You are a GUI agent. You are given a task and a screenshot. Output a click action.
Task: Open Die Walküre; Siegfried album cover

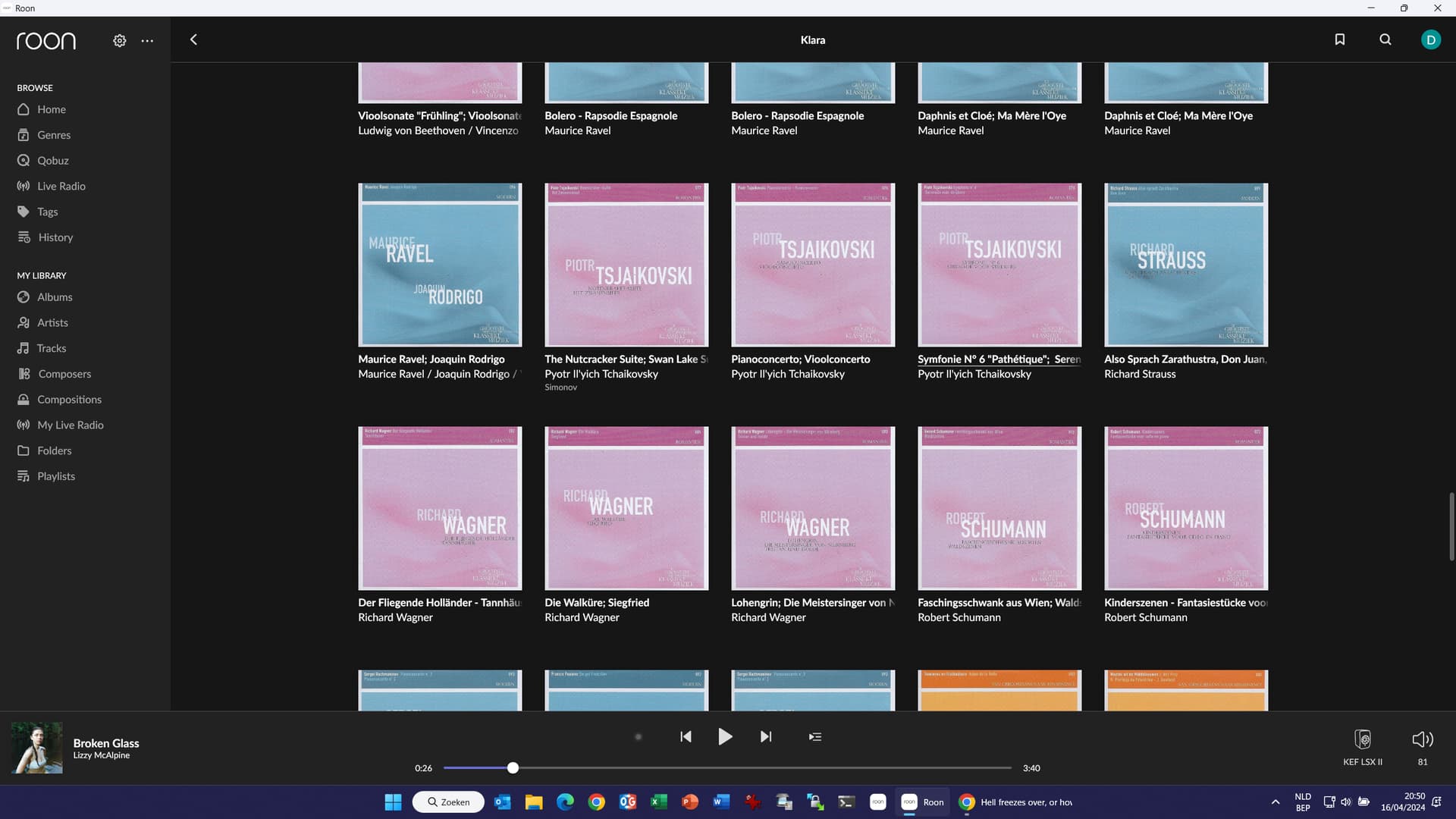point(626,508)
